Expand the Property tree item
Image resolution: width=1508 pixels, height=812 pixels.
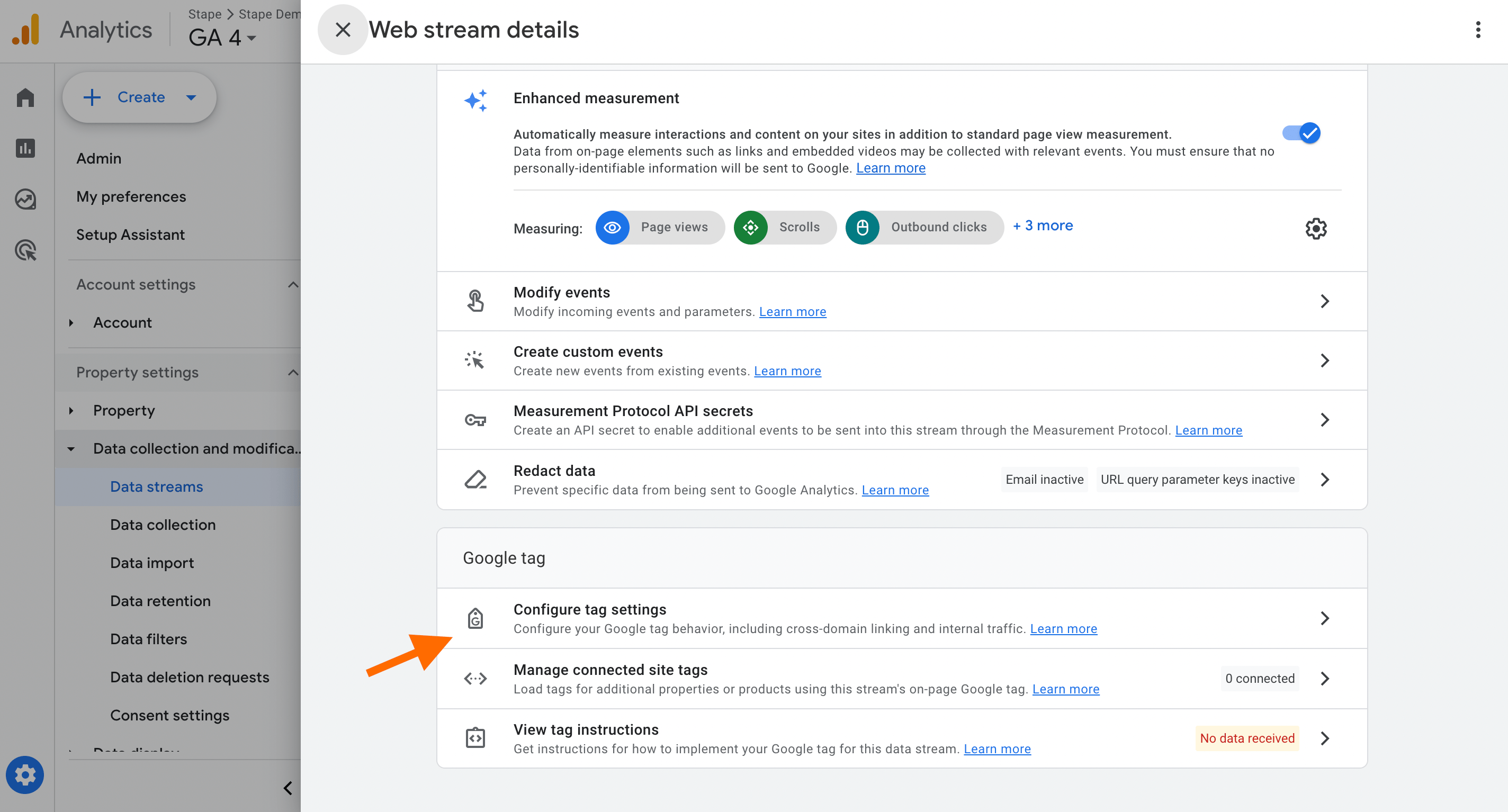pyautogui.click(x=71, y=410)
